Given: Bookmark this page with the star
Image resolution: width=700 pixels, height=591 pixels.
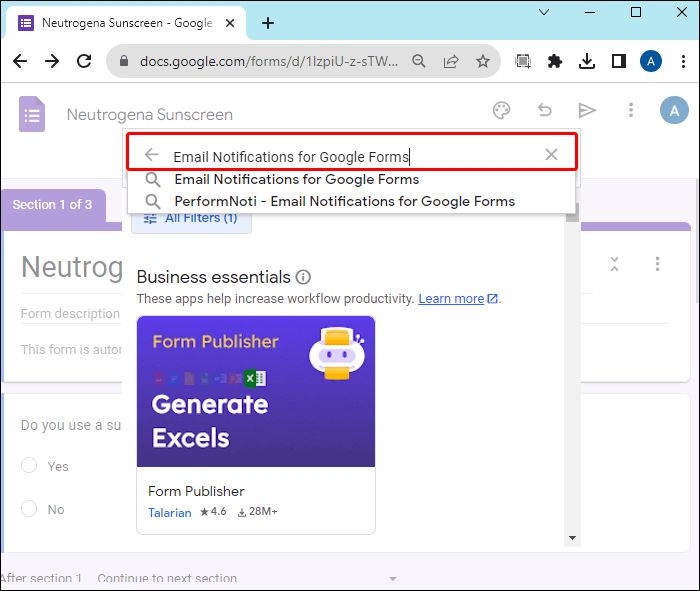Looking at the screenshot, I should pos(483,61).
